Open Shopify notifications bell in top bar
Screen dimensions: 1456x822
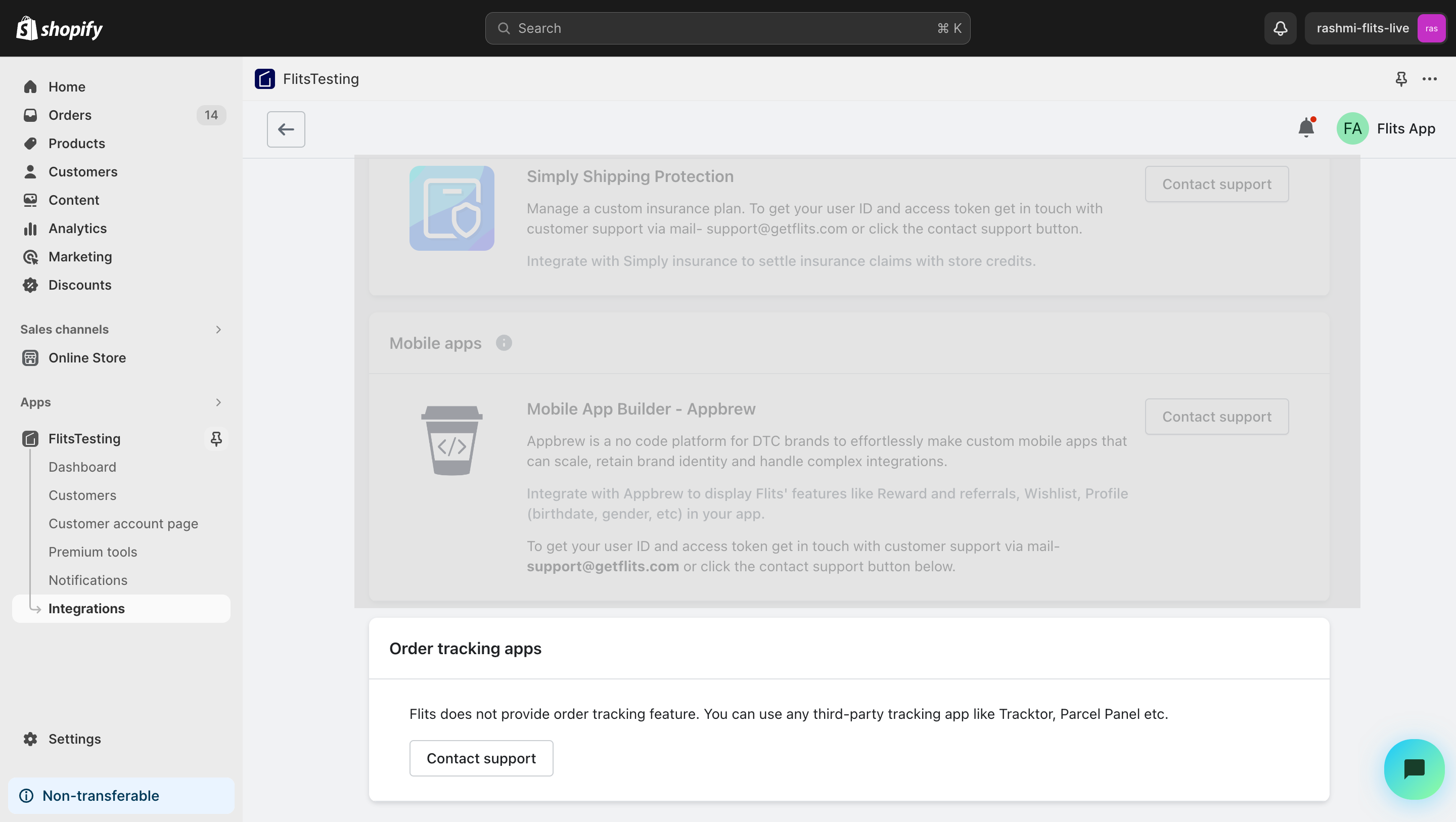tap(1280, 28)
